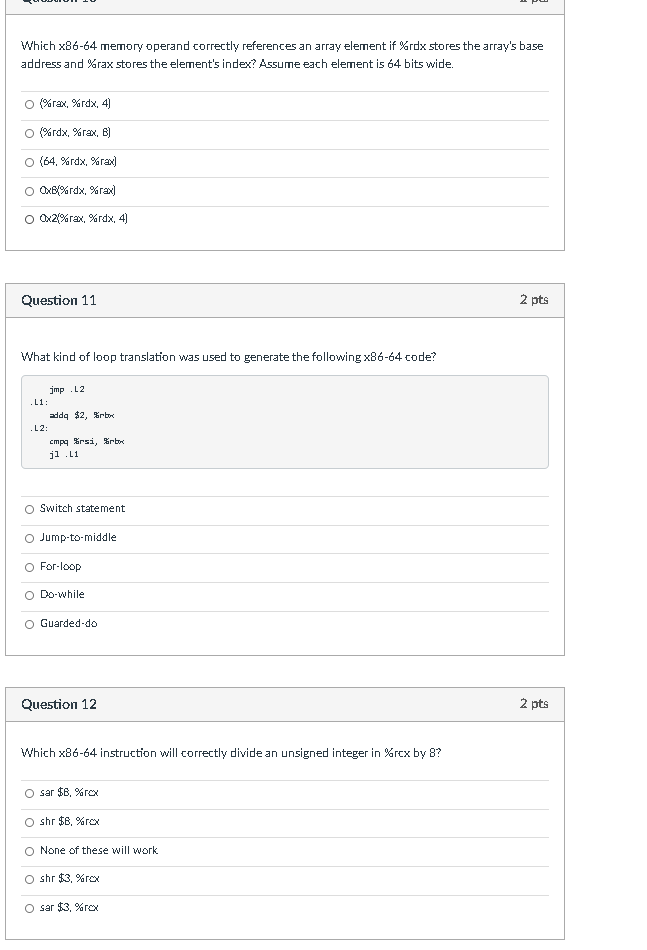Select Switch statement answer
The width and height of the screenshot is (647, 950).
[30, 509]
